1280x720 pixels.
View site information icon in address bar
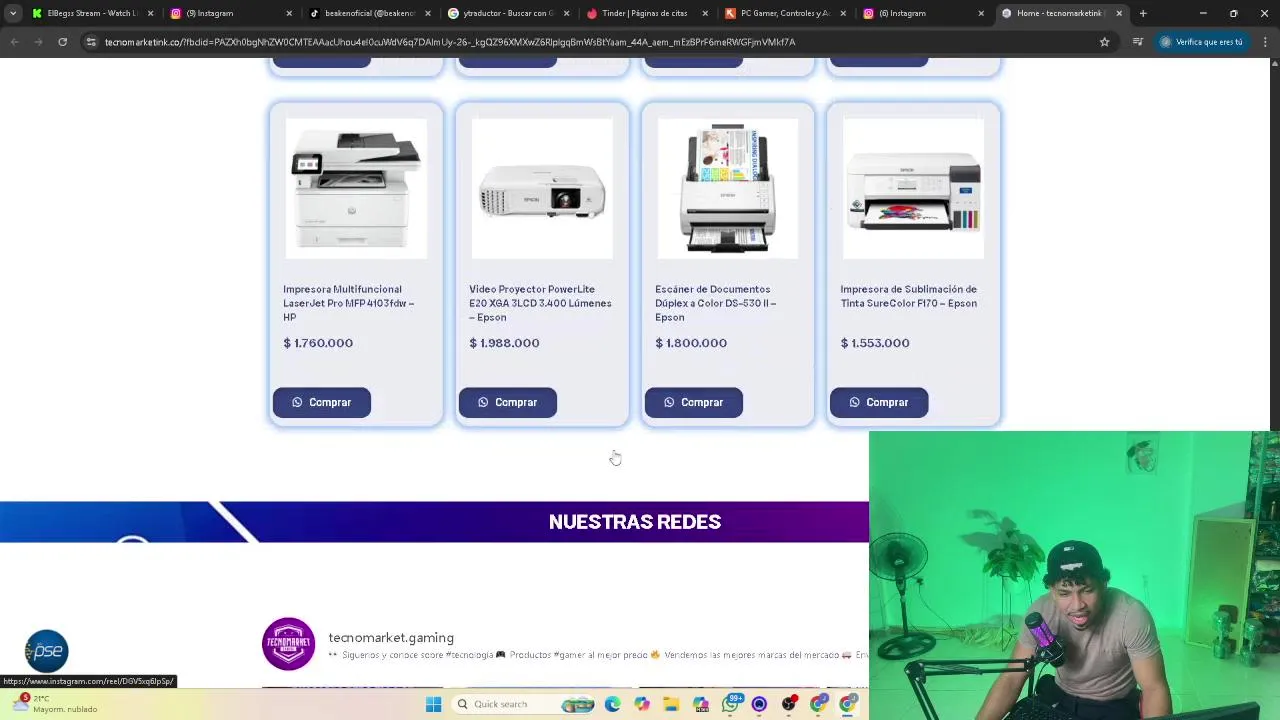pos(91,42)
